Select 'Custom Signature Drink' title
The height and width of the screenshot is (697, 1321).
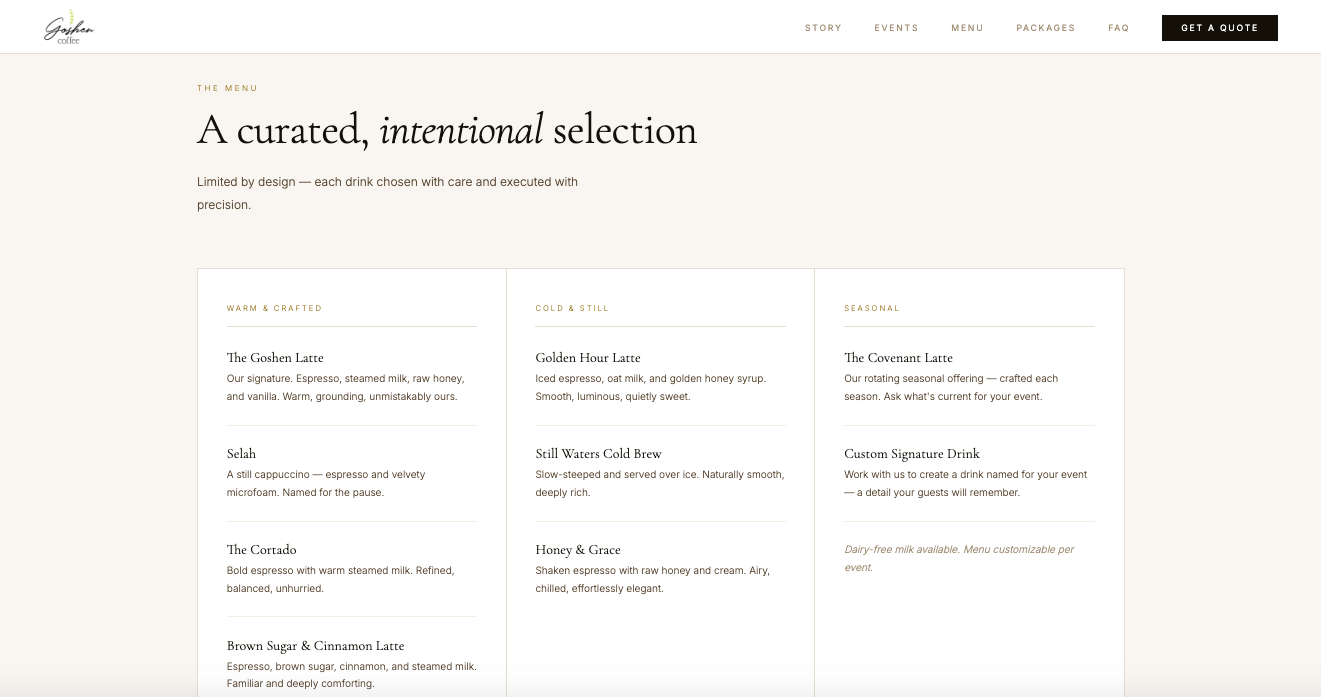click(x=912, y=454)
